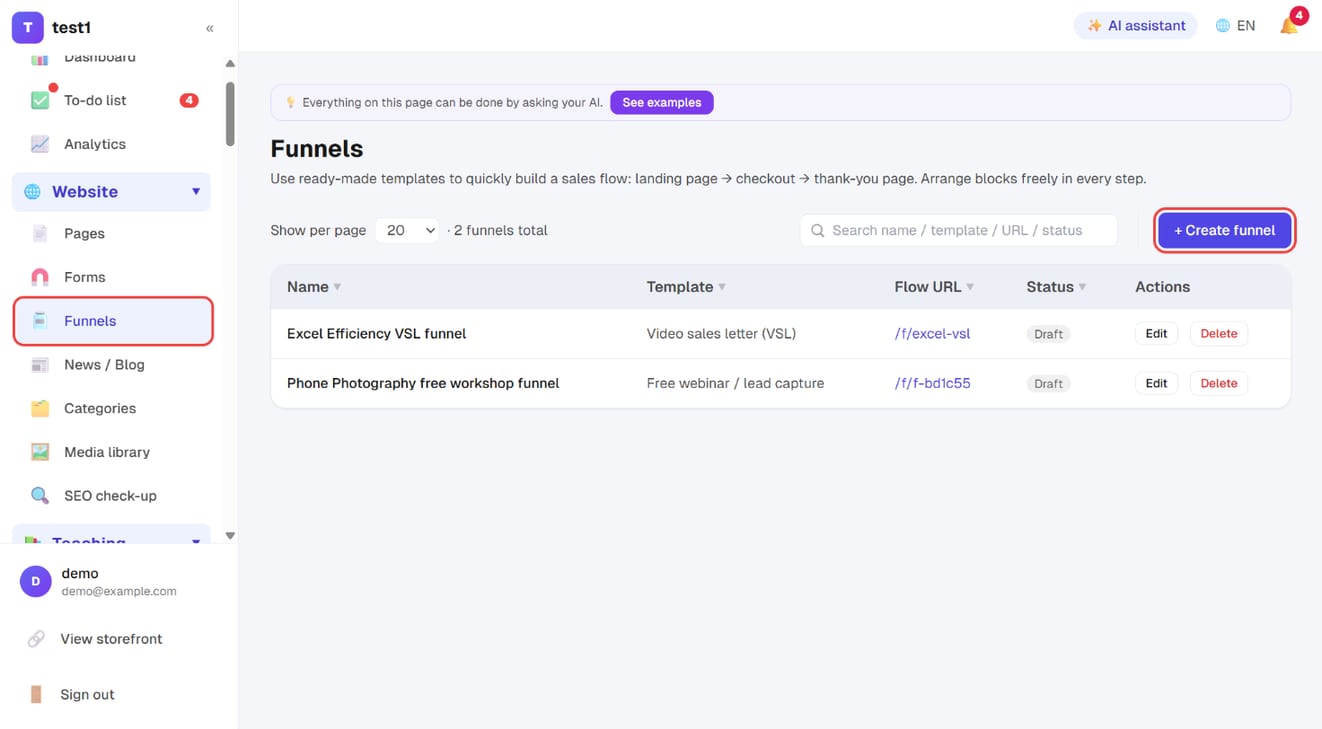Click the Pages document icon
Screen dimensions: 1322x729
point(40,233)
